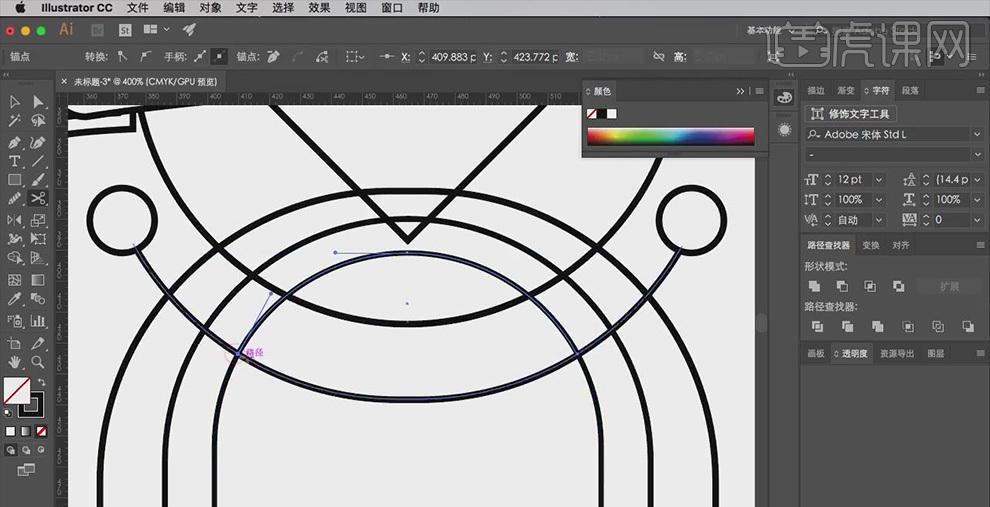This screenshot has width=990, height=507.
Task: Select the Selection (black arrow) tool
Action: [15, 102]
